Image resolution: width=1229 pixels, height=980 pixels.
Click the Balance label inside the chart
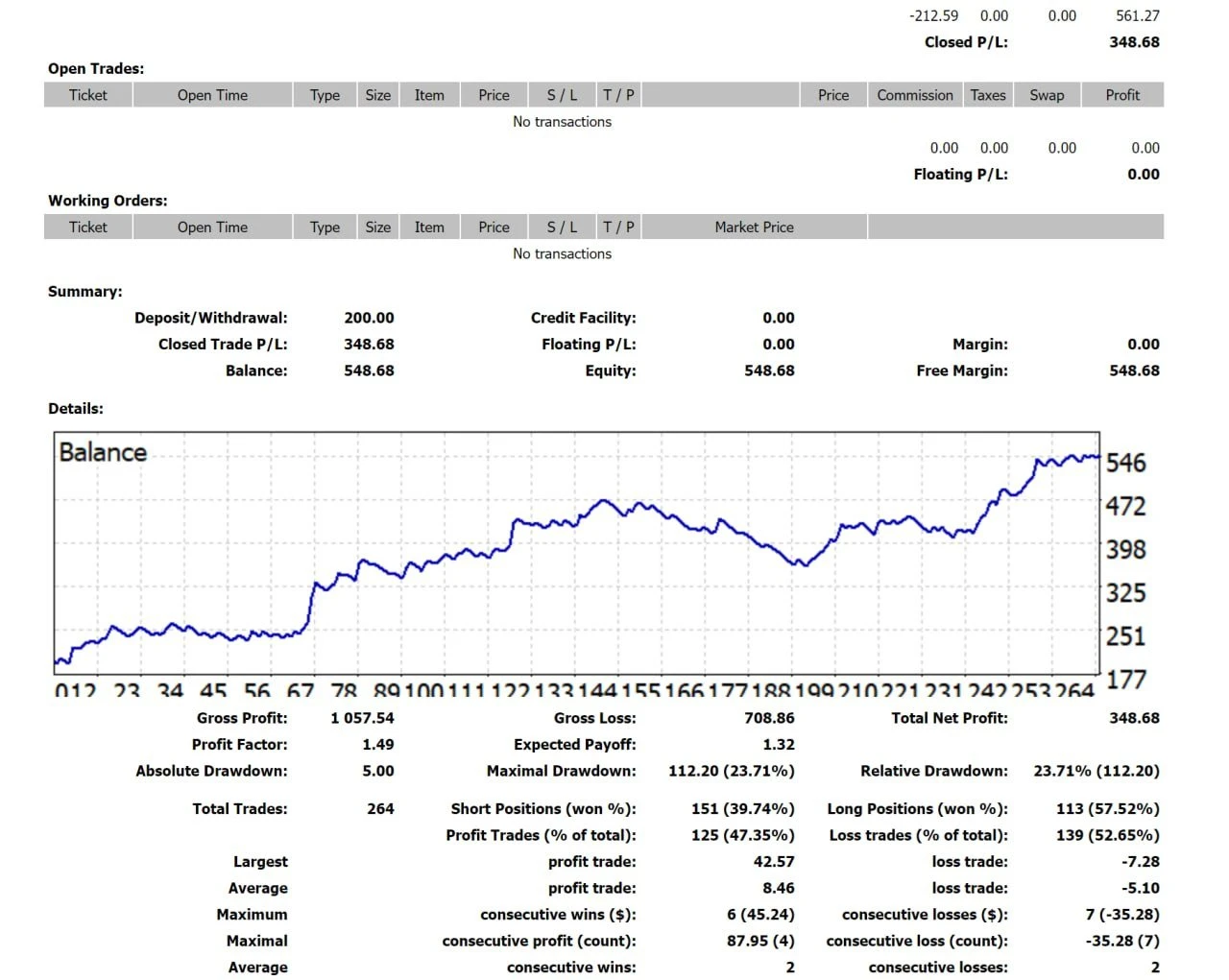click(103, 452)
